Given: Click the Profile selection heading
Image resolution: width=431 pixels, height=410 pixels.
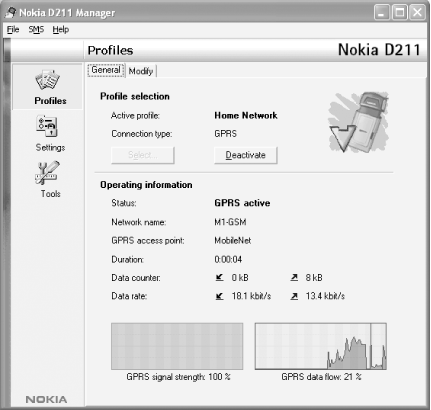Looking at the screenshot, I should [135, 96].
